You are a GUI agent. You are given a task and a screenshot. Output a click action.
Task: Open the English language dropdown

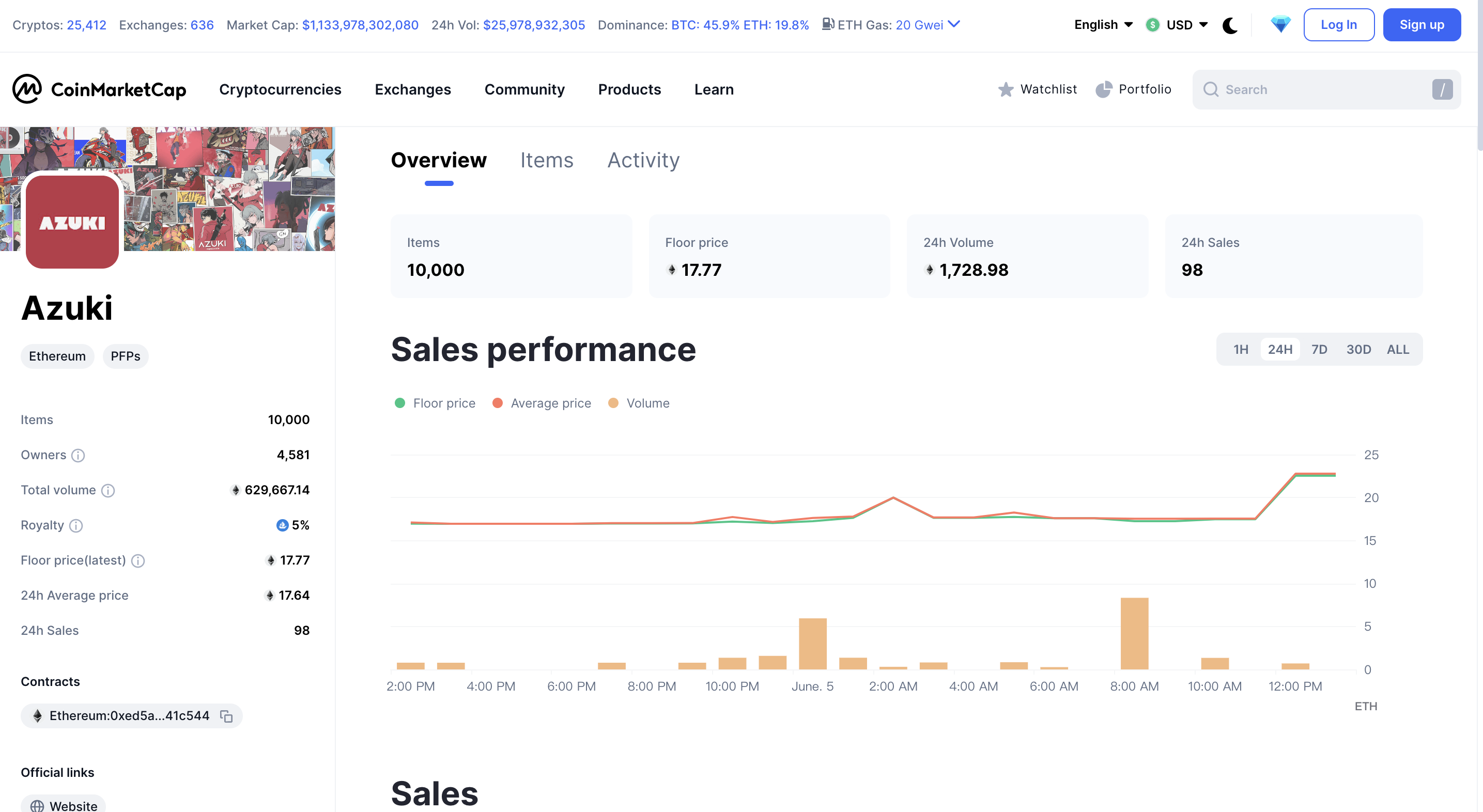point(1103,25)
